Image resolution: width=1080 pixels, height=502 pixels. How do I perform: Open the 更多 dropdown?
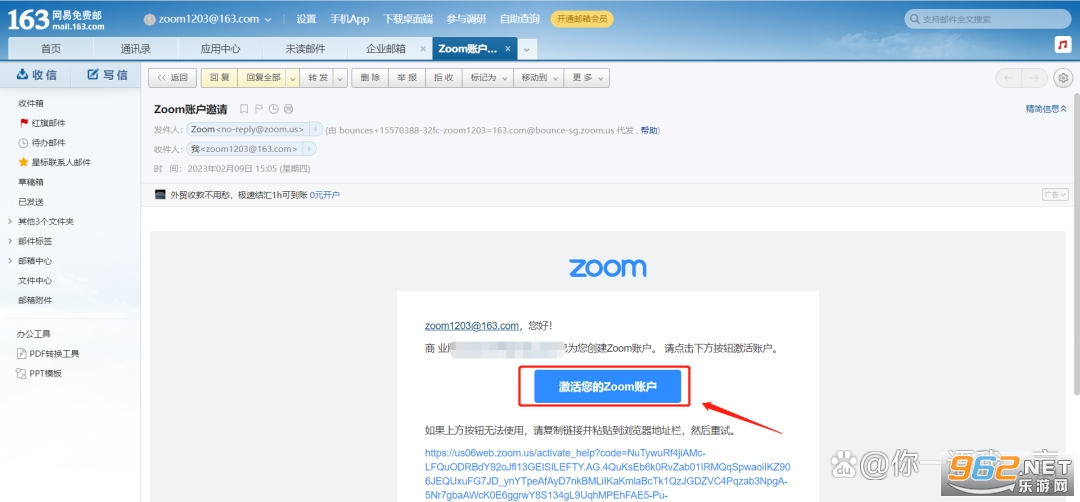587,79
